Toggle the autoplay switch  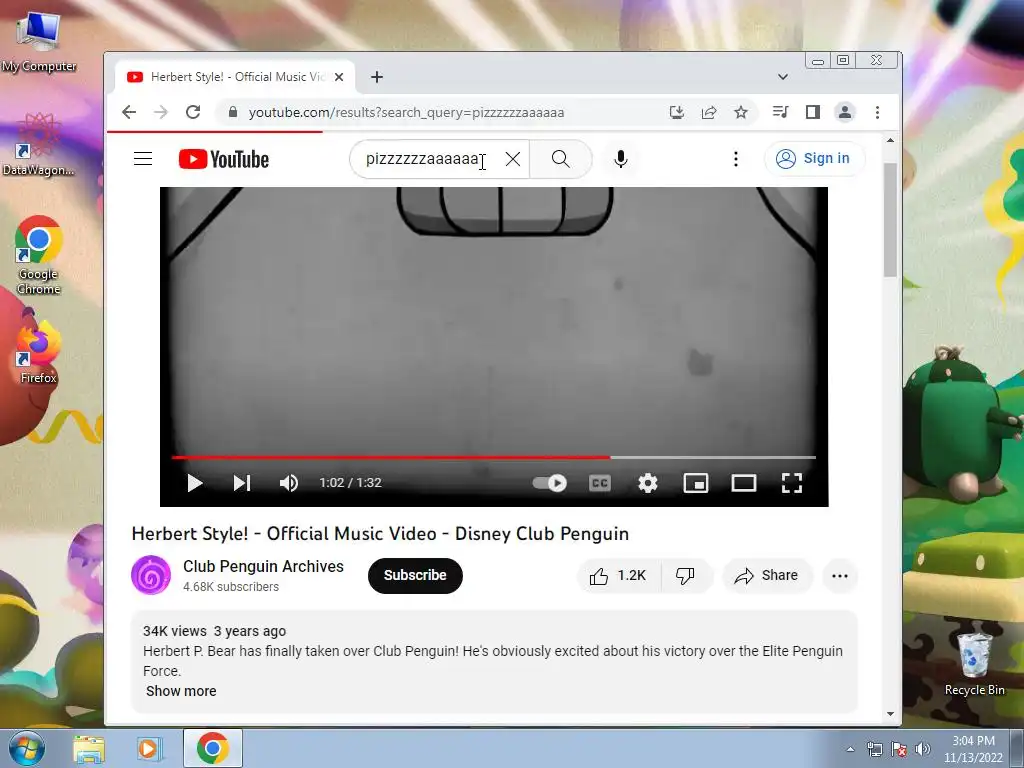click(550, 483)
